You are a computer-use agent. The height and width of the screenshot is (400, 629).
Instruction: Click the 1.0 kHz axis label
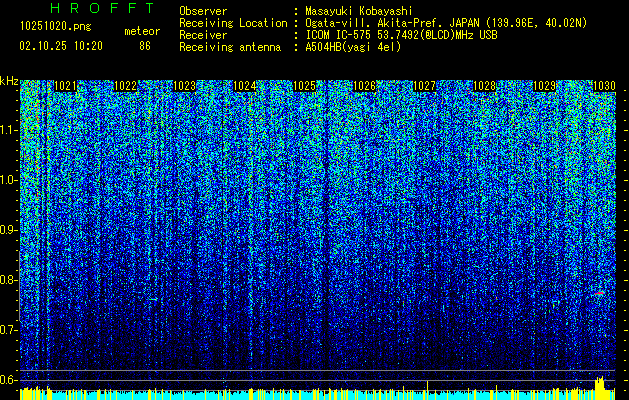(9, 180)
